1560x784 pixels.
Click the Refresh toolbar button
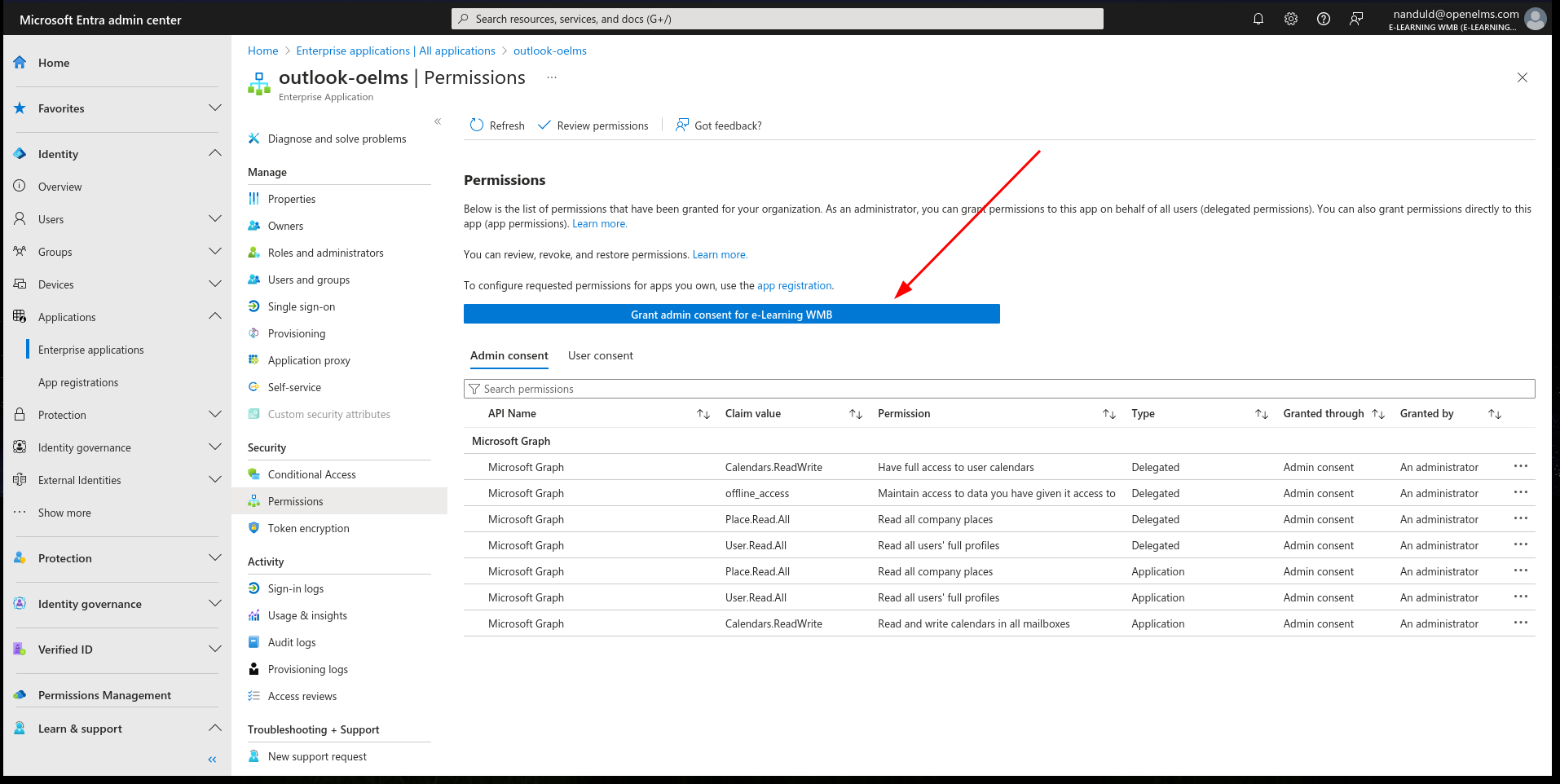pos(497,126)
